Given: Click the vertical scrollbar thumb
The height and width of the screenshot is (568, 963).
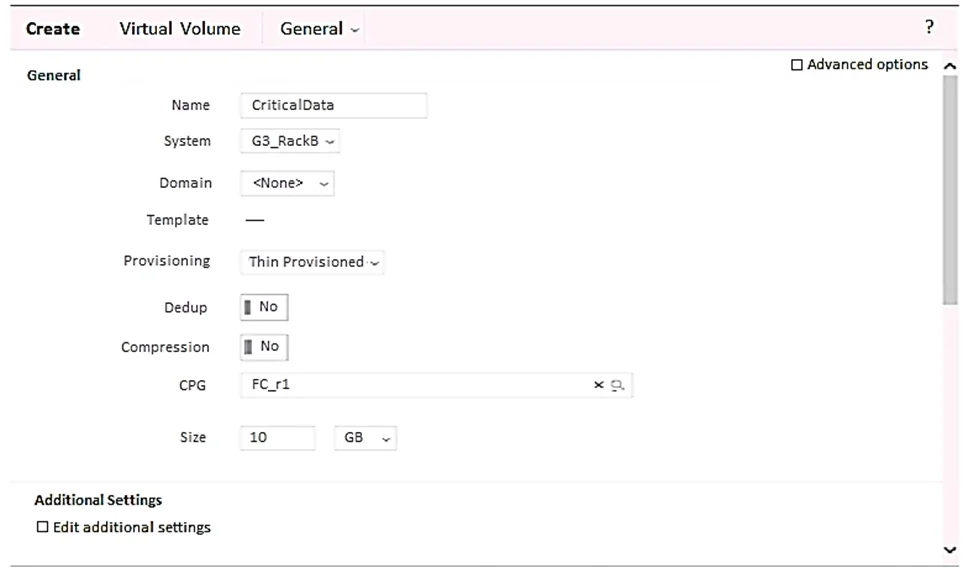Looking at the screenshot, I should [950, 190].
